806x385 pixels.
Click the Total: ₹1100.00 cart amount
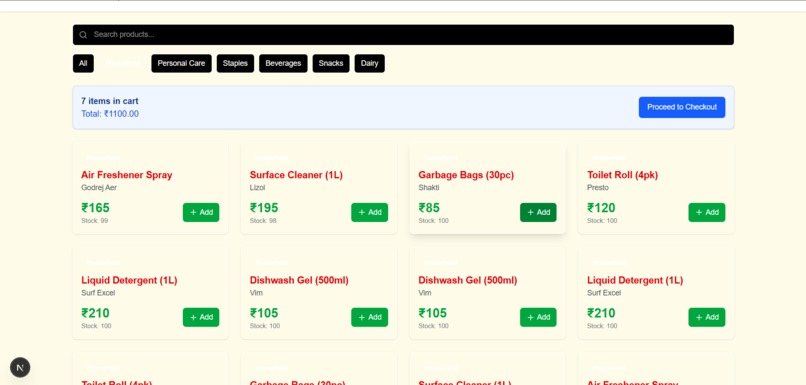[110, 114]
